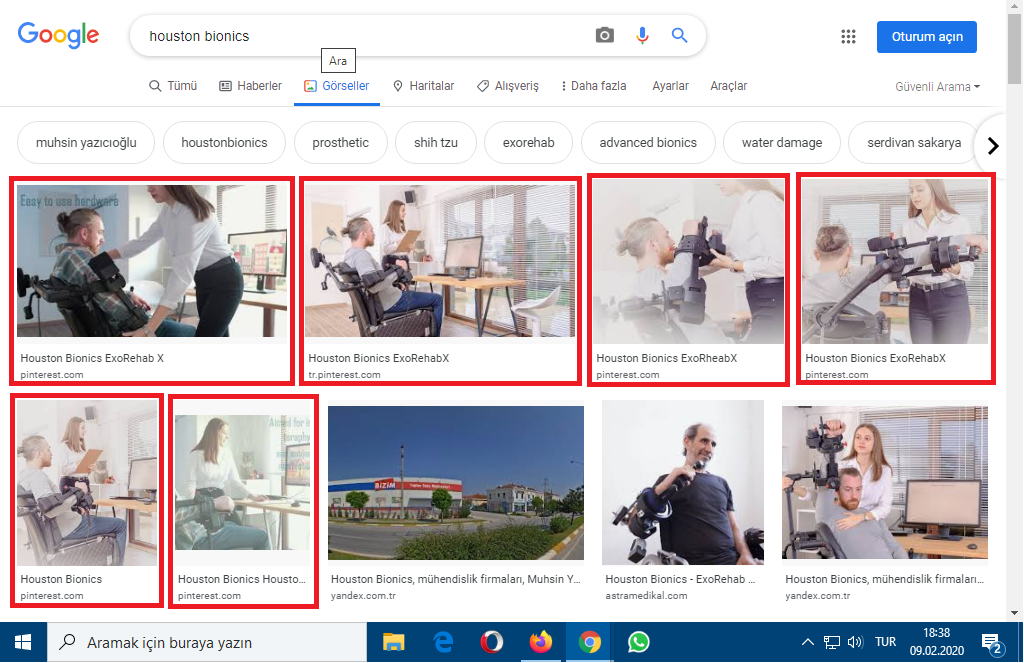Click the TUR input language indicator
Image resolution: width=1024 pixels, height=663 pixels.
(x=886, y=642)
